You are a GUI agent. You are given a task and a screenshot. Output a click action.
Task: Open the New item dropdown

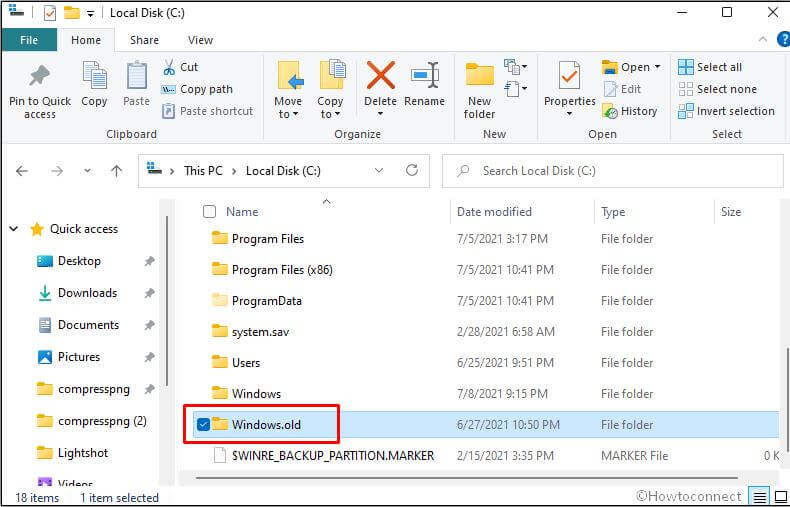pos(515,67)
